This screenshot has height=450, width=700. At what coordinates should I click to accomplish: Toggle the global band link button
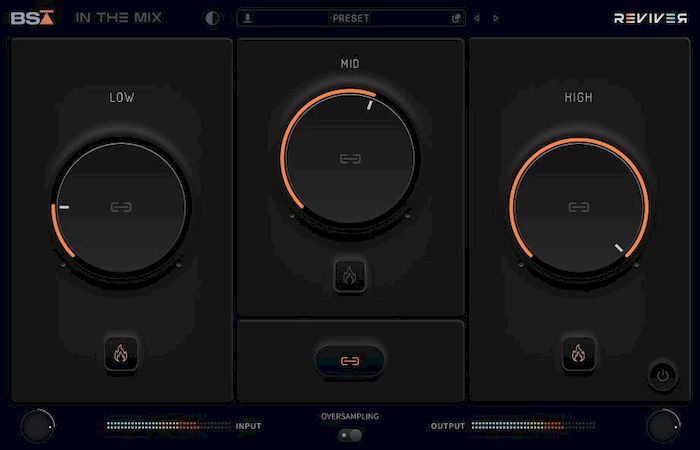coord(350,361)
